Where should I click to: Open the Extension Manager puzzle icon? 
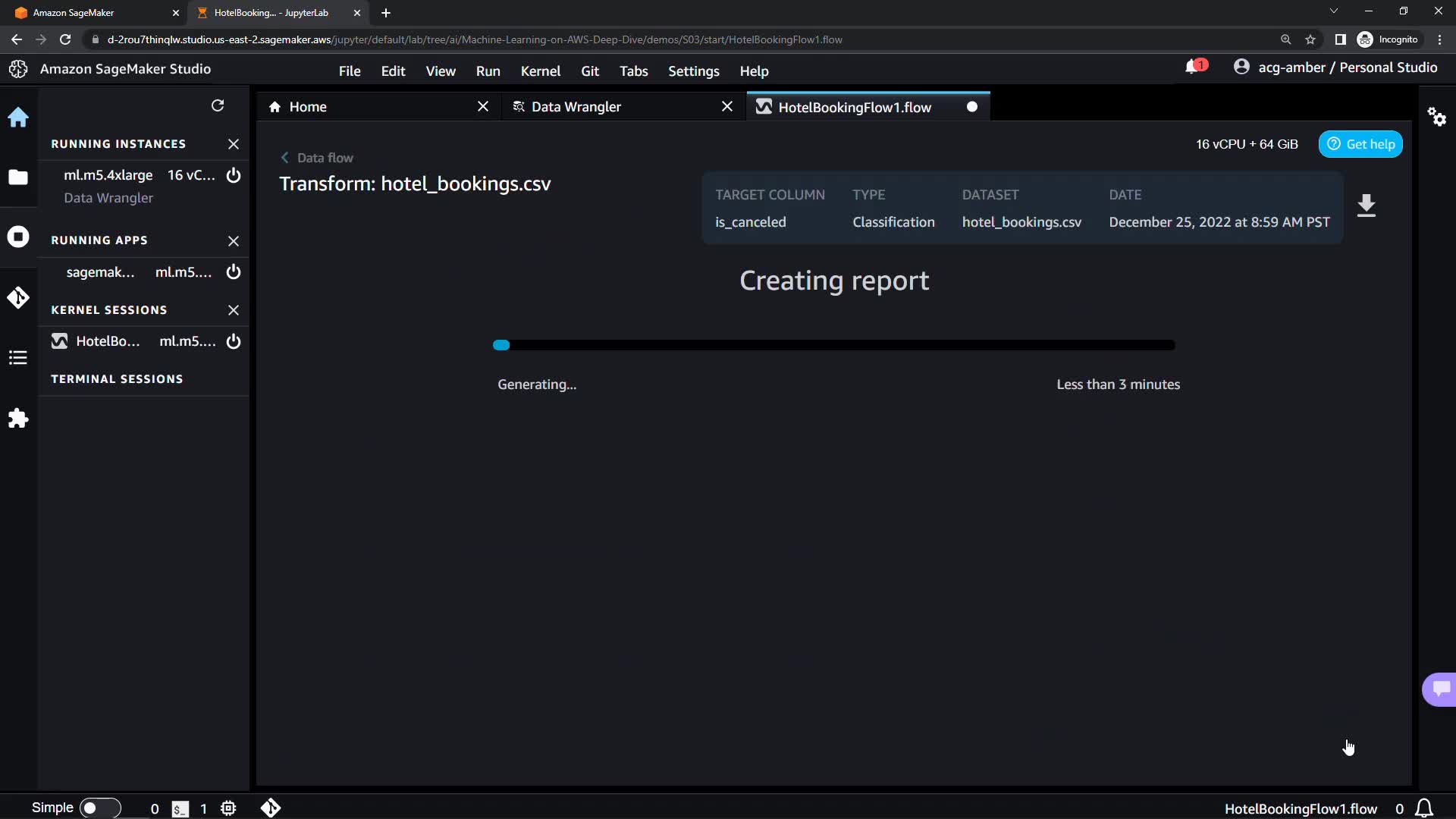18,419
